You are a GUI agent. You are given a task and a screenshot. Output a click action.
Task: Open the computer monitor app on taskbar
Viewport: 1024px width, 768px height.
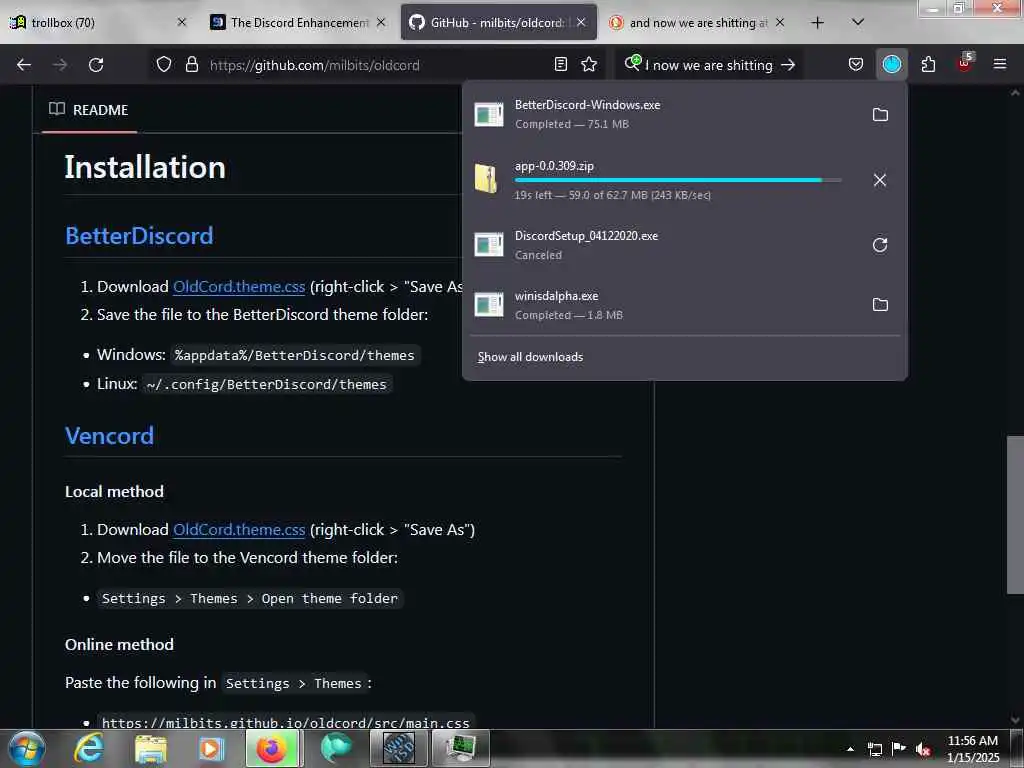pos(461,748)
